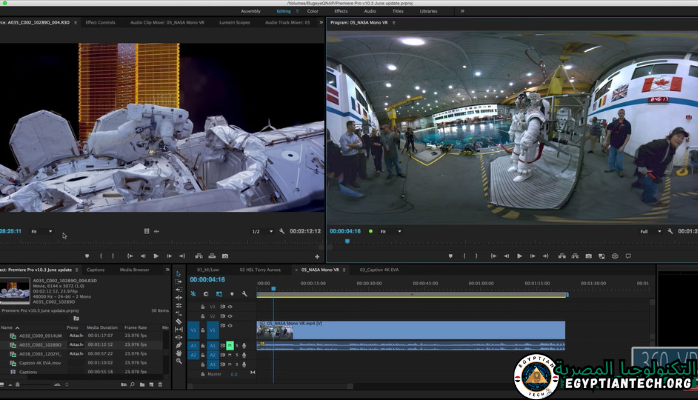Click the Program monitor scrub bar playhead

[347, 241]
